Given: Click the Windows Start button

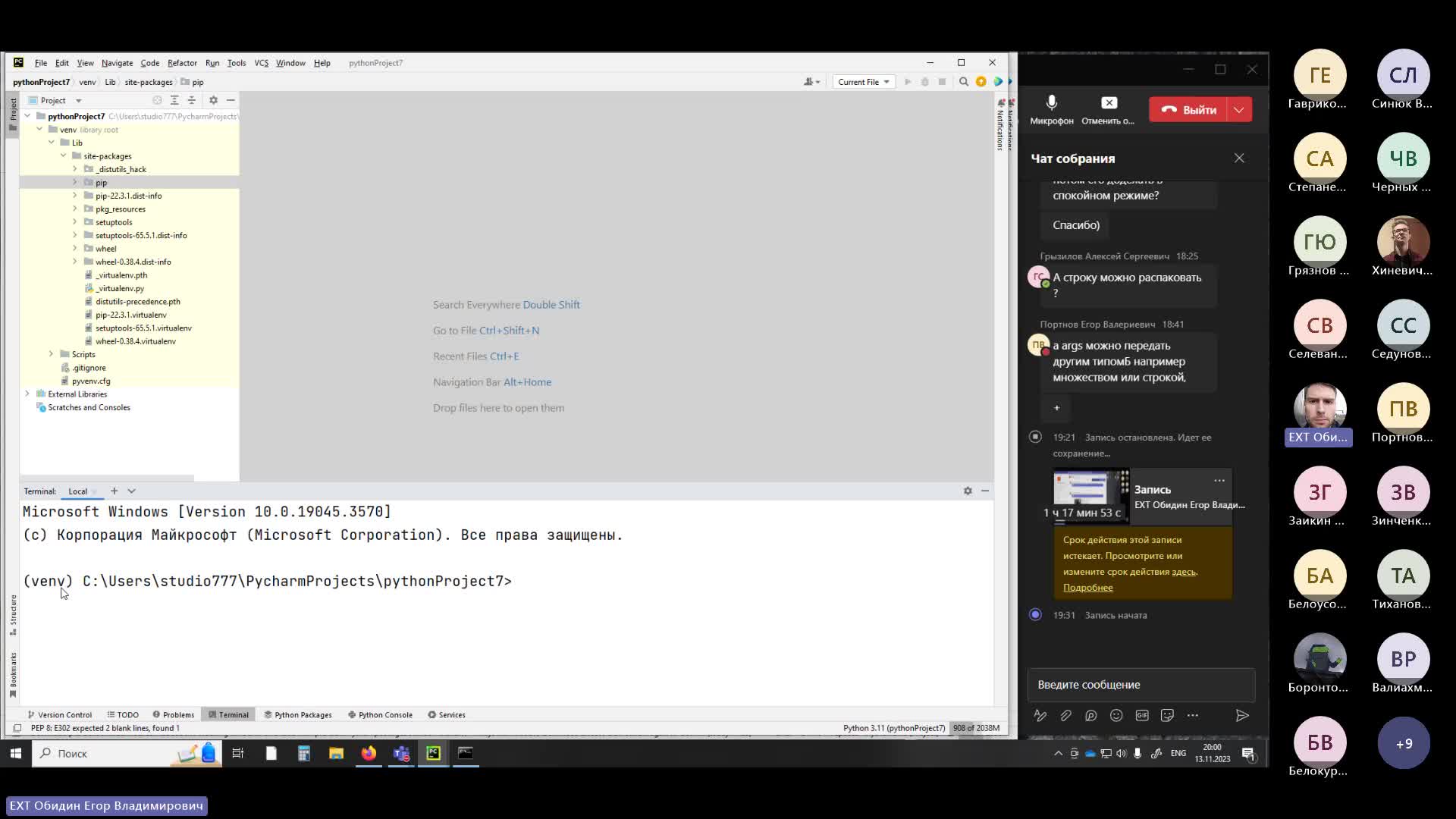Looking at the screenshot, I should point(15,753).
